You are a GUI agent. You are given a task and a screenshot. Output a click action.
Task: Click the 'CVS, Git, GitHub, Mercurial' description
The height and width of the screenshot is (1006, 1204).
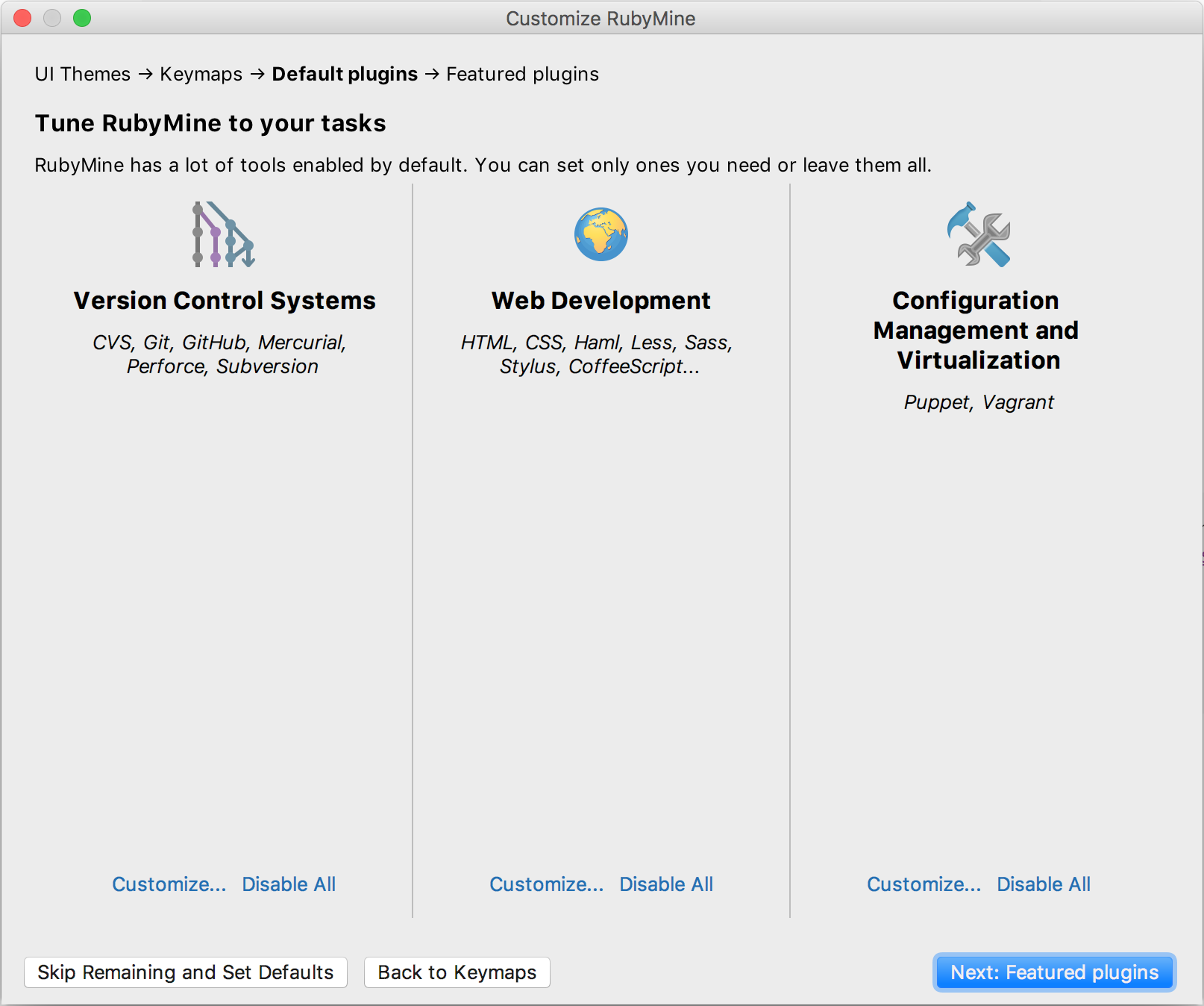220,354
